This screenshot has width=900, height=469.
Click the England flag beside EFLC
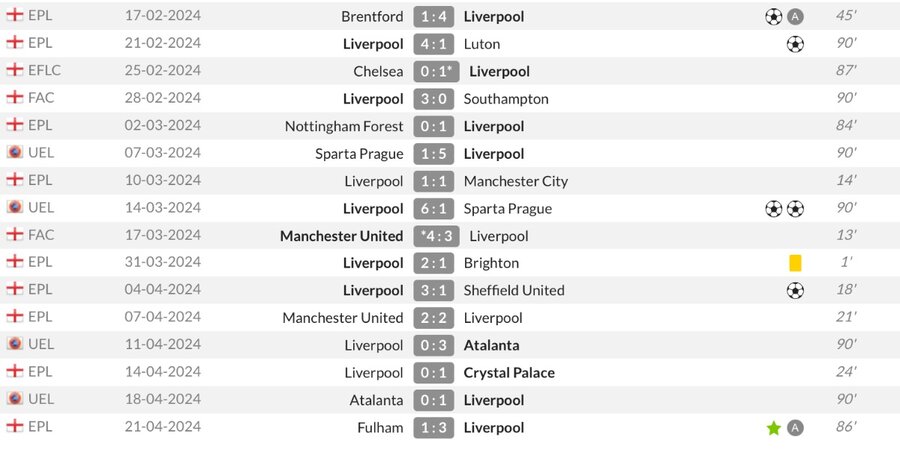coord(15,70)
